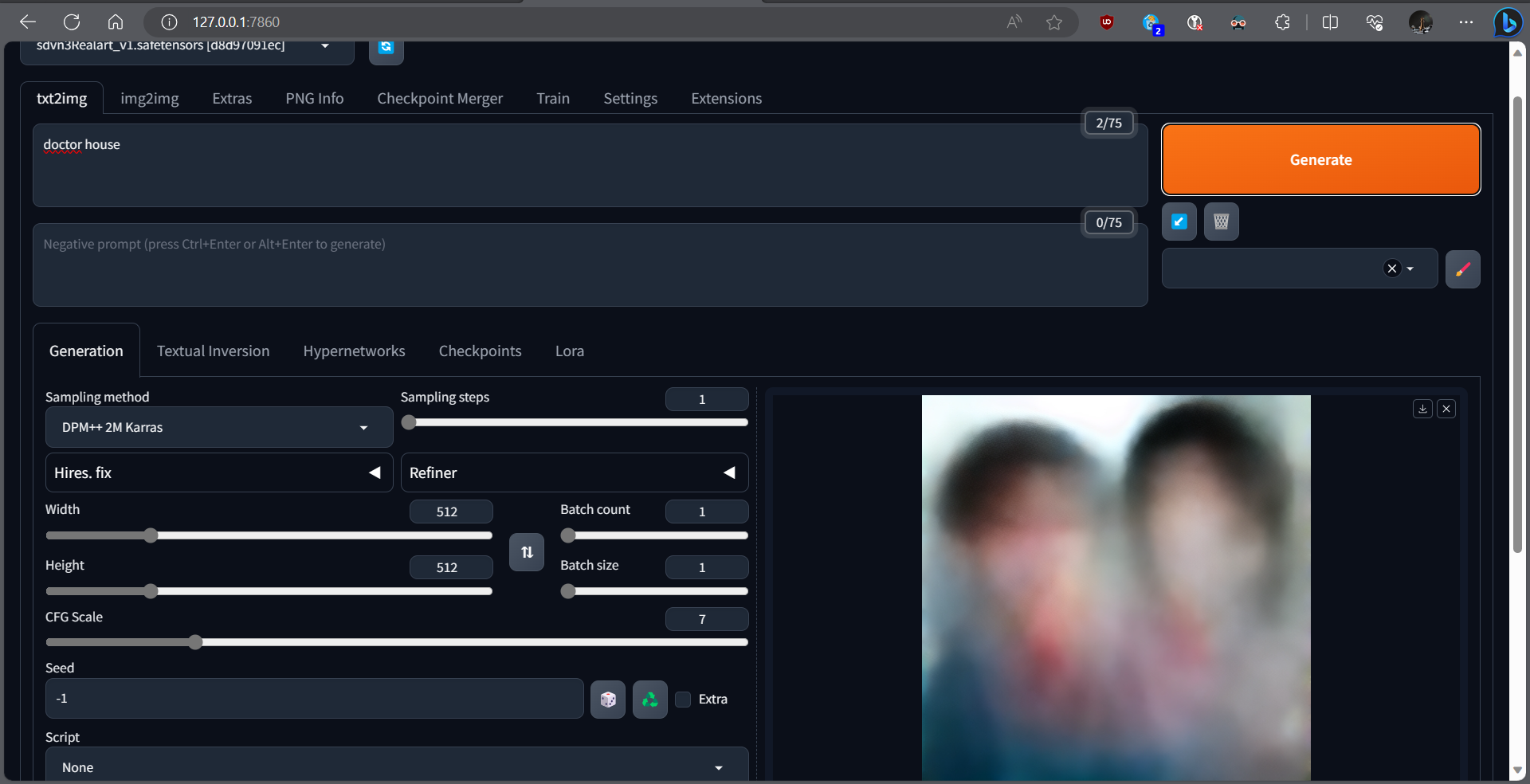Switch to the img2img tab
The height and width of the screenshot is (784, 1530).
(x=149, y=98)
